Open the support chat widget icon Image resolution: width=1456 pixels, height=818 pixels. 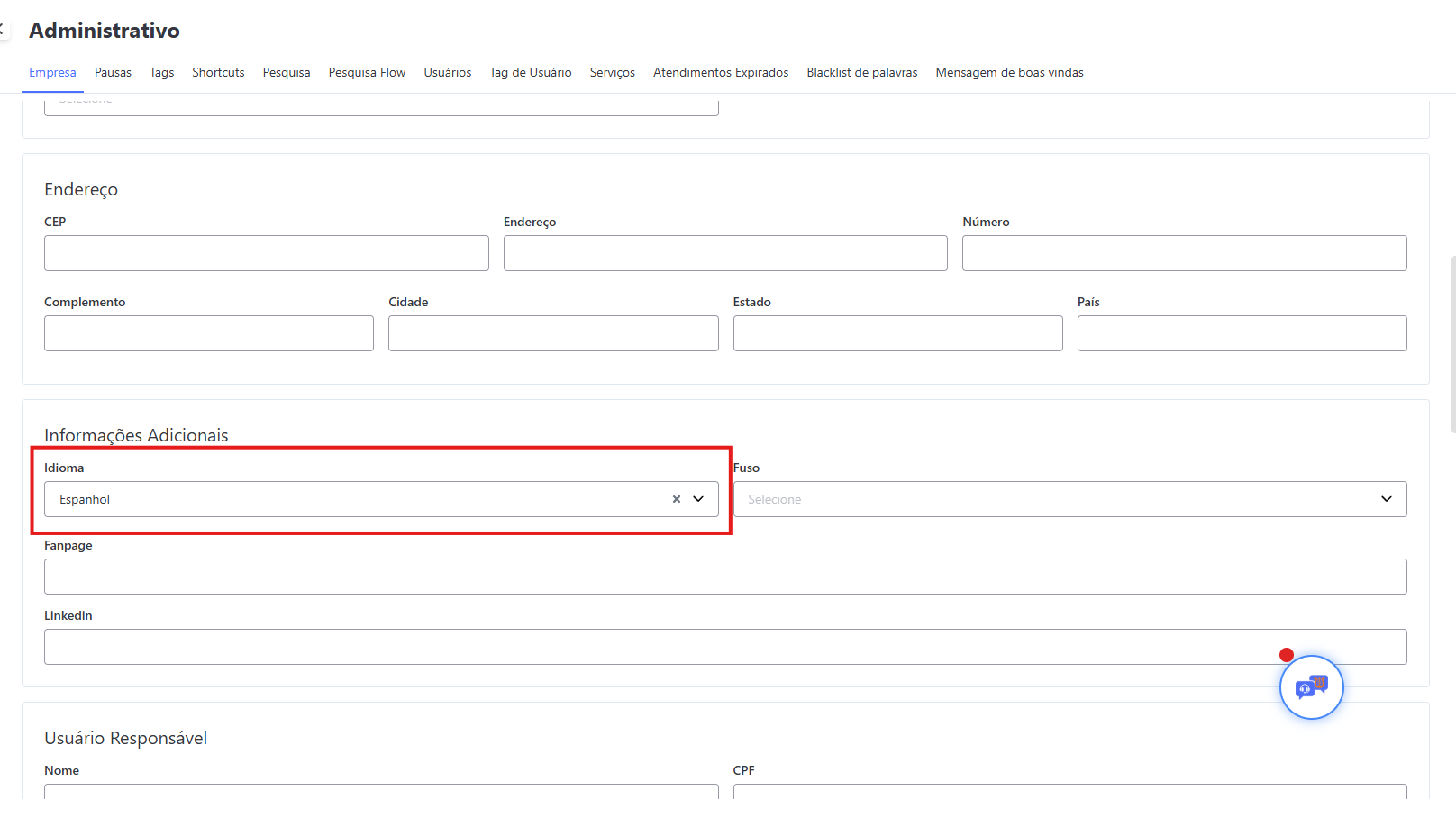click(x=1311, y=687)
